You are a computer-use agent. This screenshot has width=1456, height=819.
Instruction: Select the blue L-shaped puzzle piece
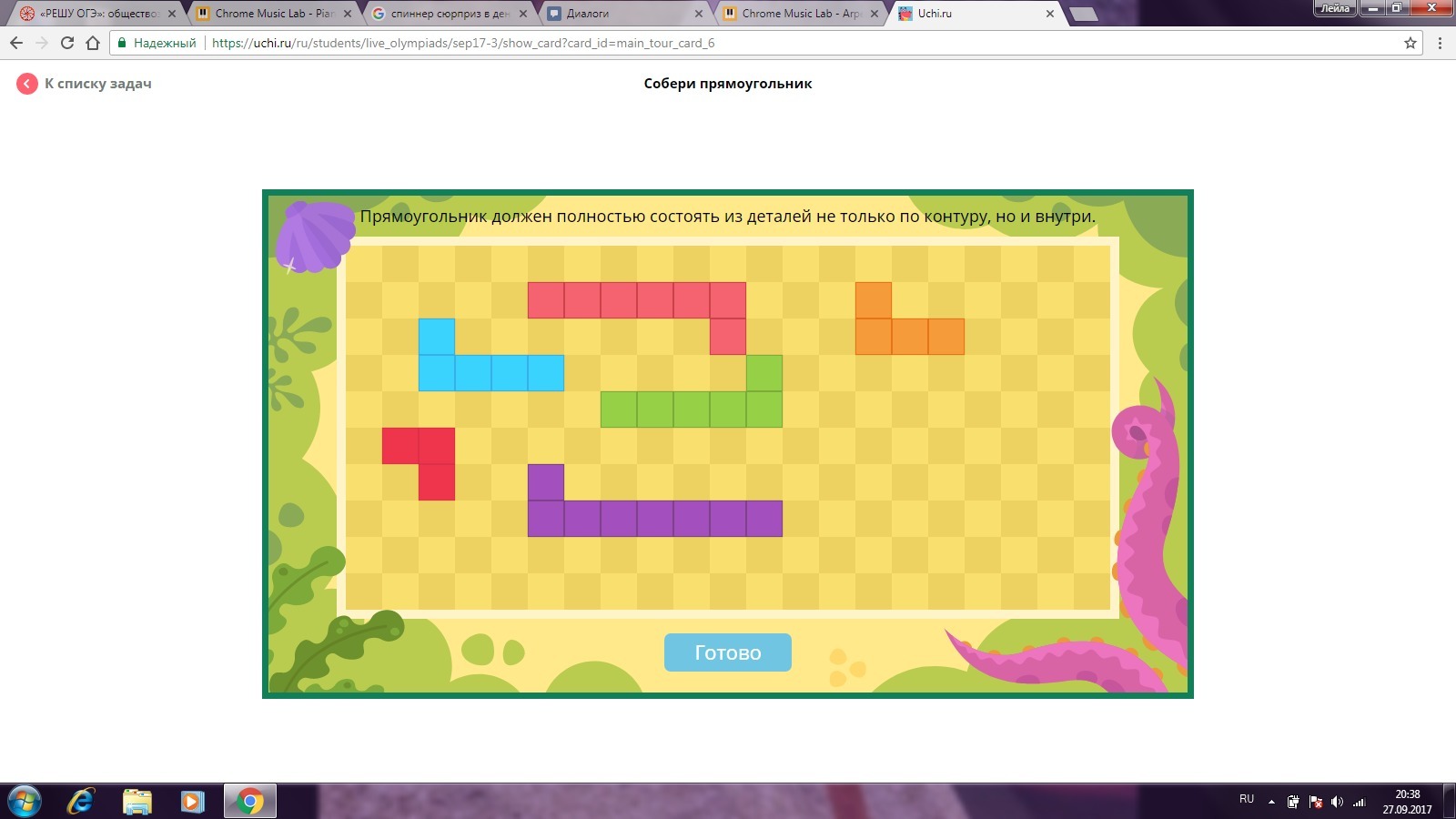click(x=491, y=373)
